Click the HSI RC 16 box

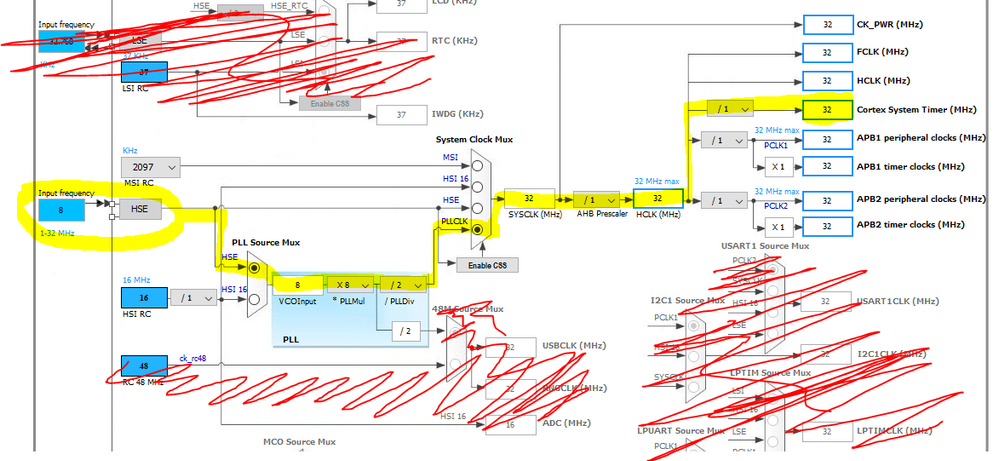click(x=145, y=298)
